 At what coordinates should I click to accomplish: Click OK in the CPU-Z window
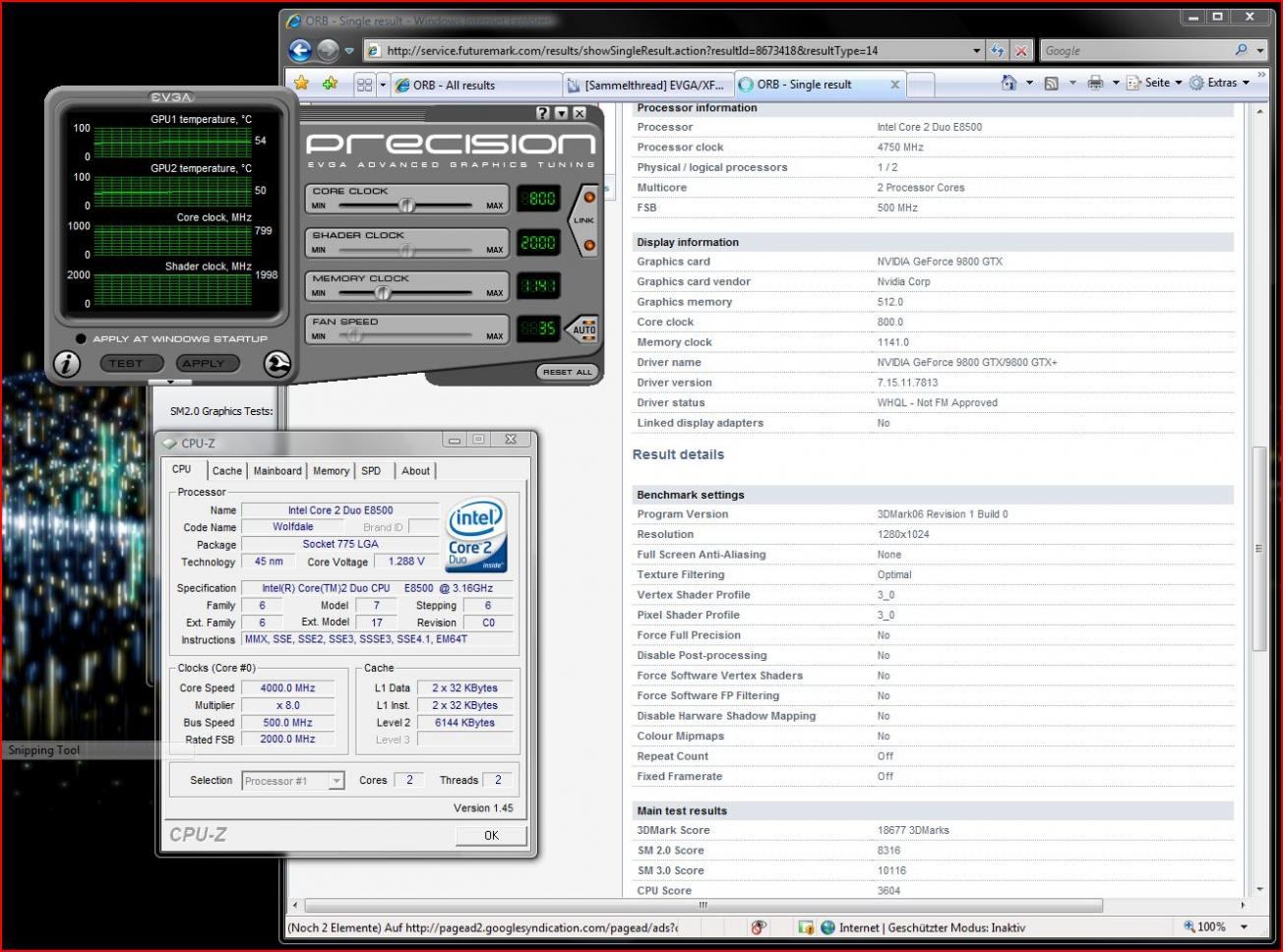tap(491, 835)
